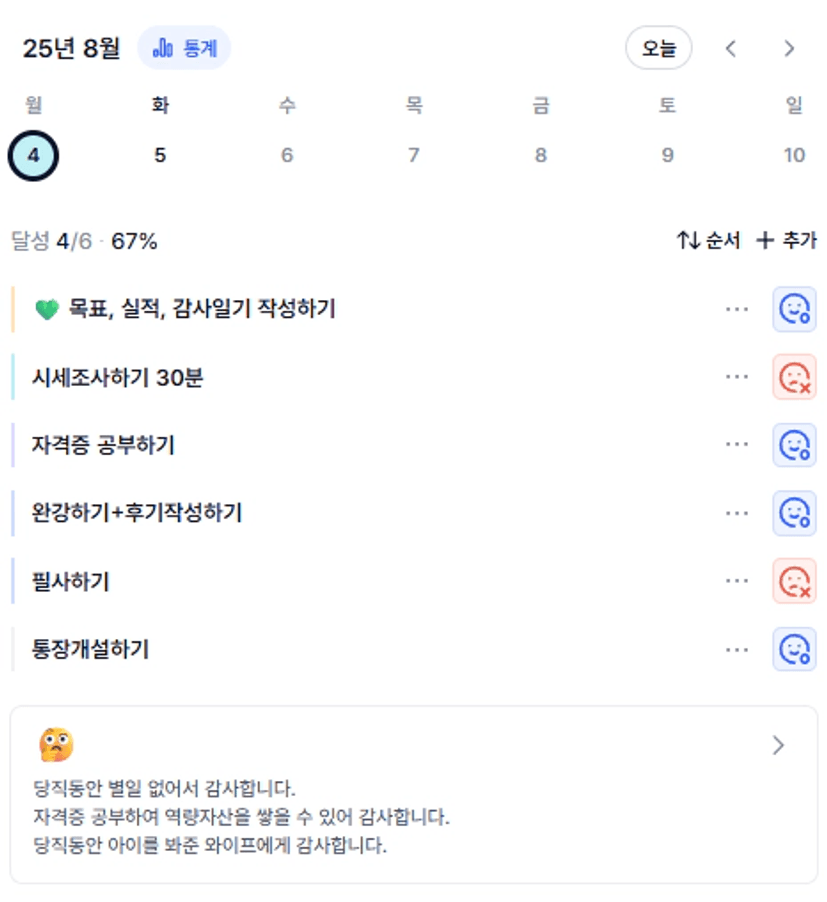Viewport: 827px width, 902px height.
Task: Toggle the red failed face for 시세조사하기 30분
Action: [x=794, y=377]
